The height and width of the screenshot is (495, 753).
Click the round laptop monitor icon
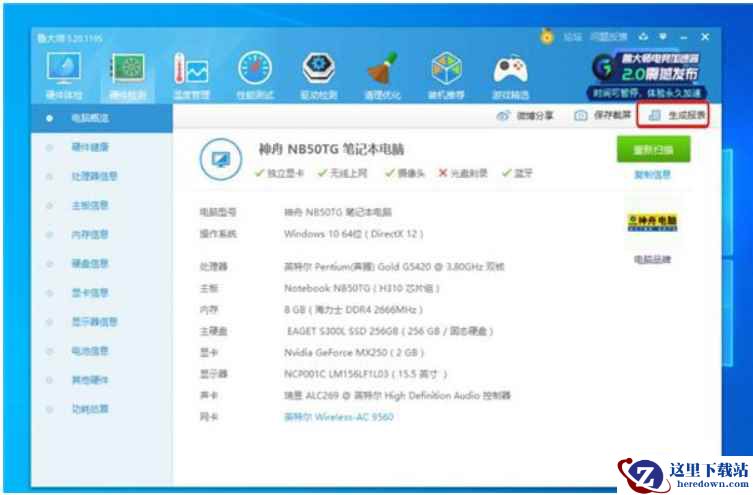(221, 159)
